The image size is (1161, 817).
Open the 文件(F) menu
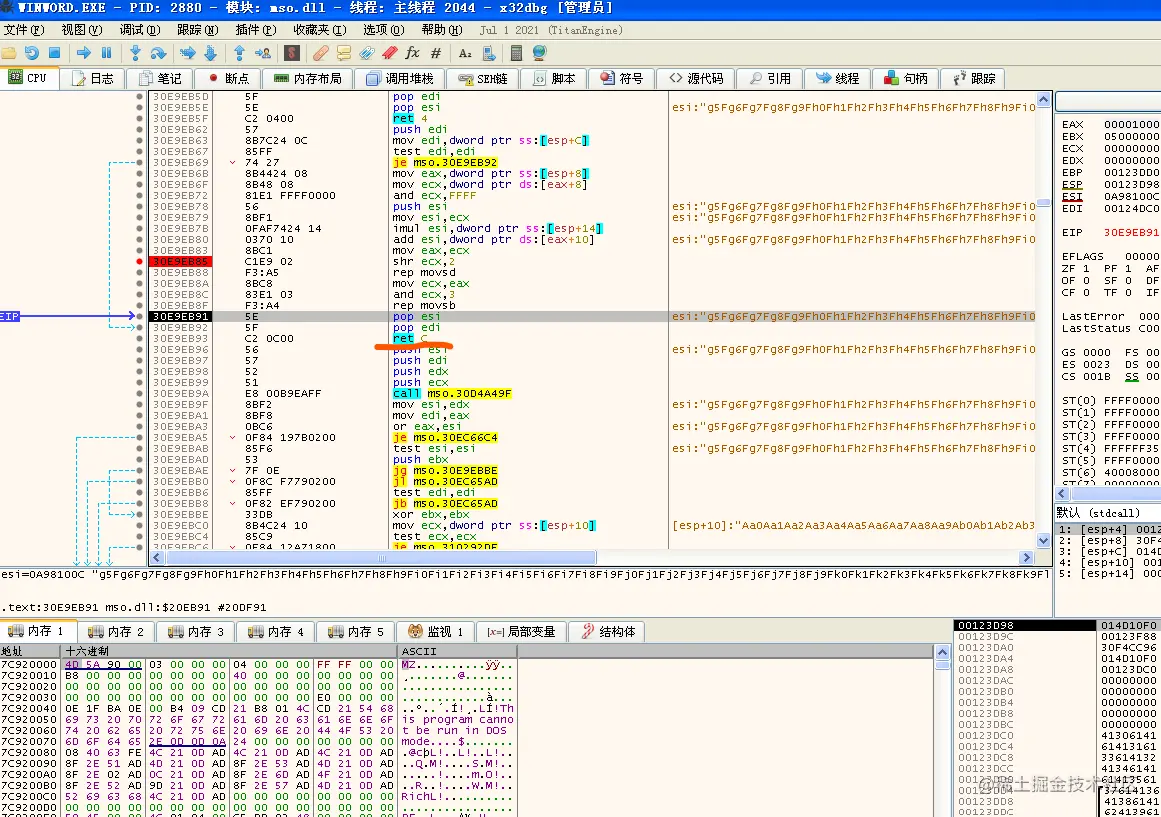pos(24,30)
